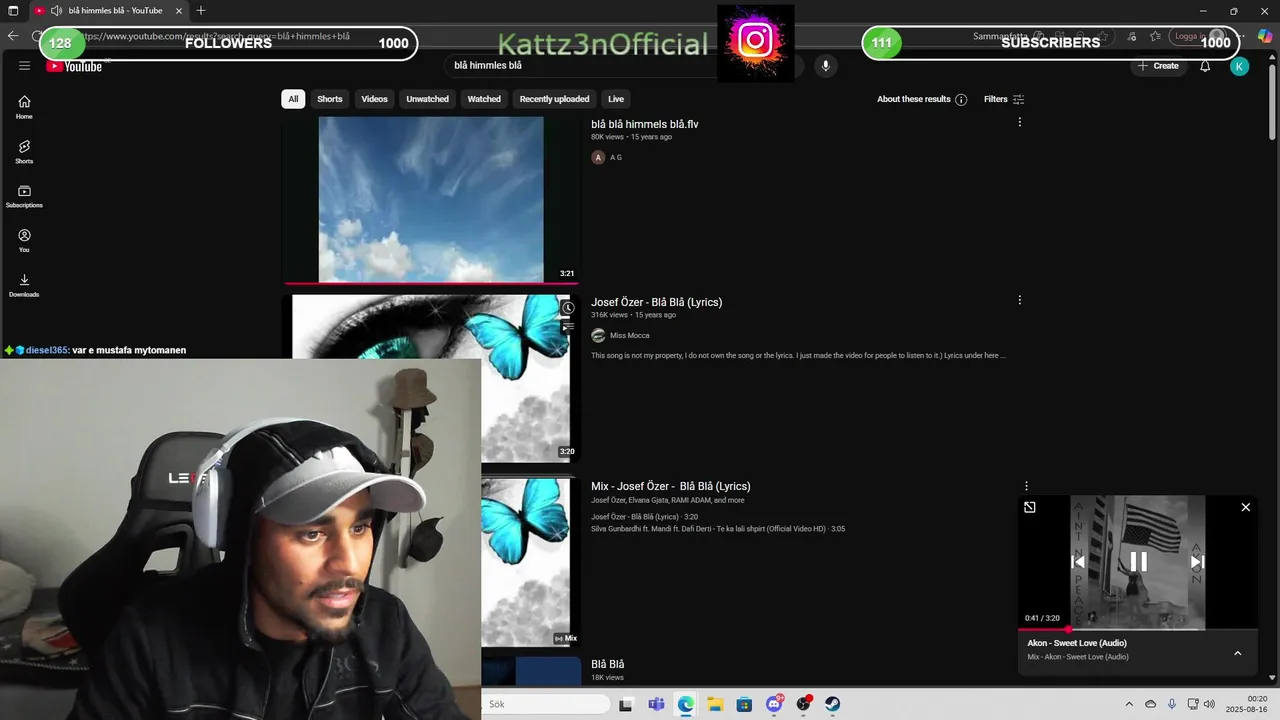Open the Blå Blå result title
Screen dimensions: 1280x720
click(x=608, y=664)
